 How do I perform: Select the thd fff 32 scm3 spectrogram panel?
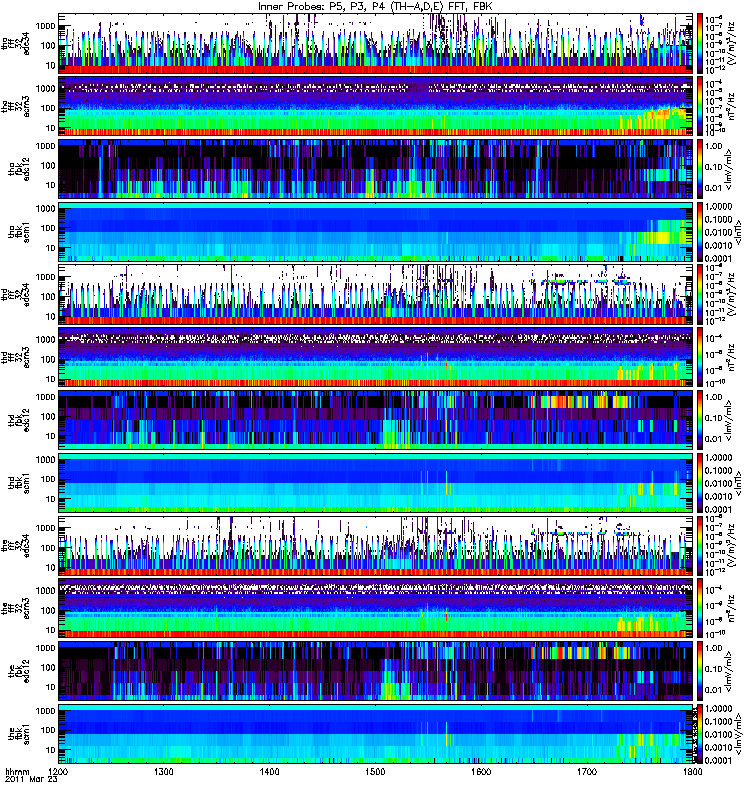pyautogui.click(x=376, y=357)
